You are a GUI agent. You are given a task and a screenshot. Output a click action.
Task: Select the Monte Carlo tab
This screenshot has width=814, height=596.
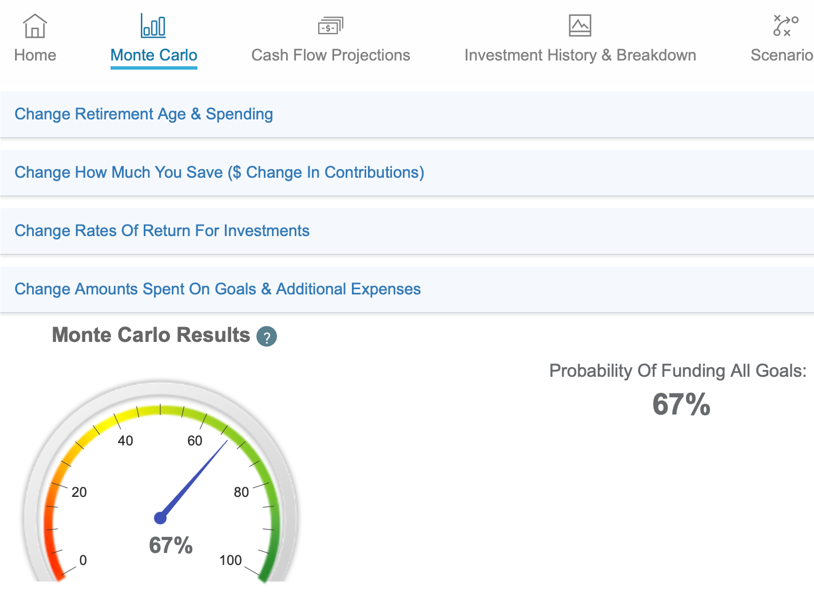point(153,55)
